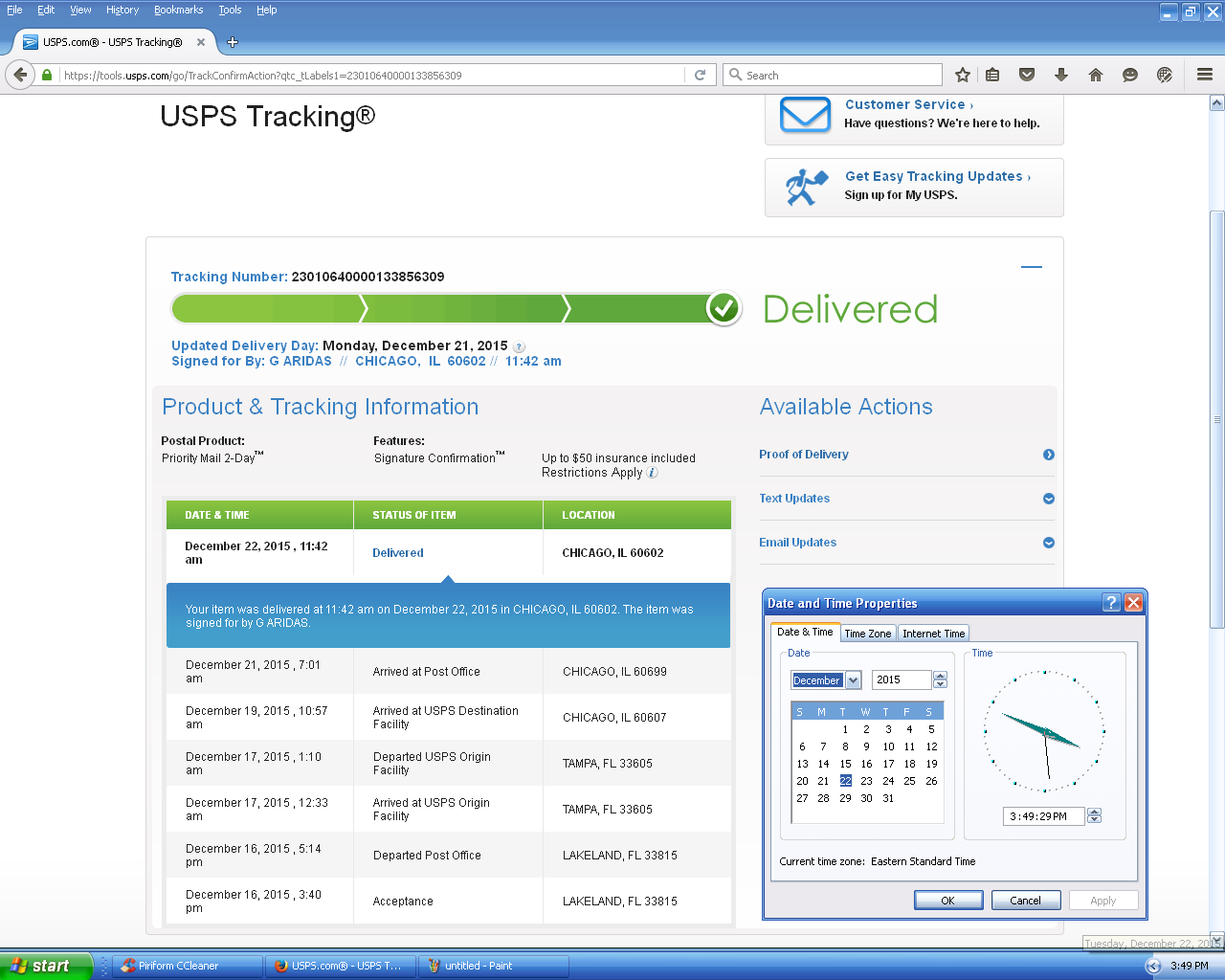The height and width of the screenshot is (980, 1225).
Task: Click the scrollbar up arrow
Action: [1216, 102]
